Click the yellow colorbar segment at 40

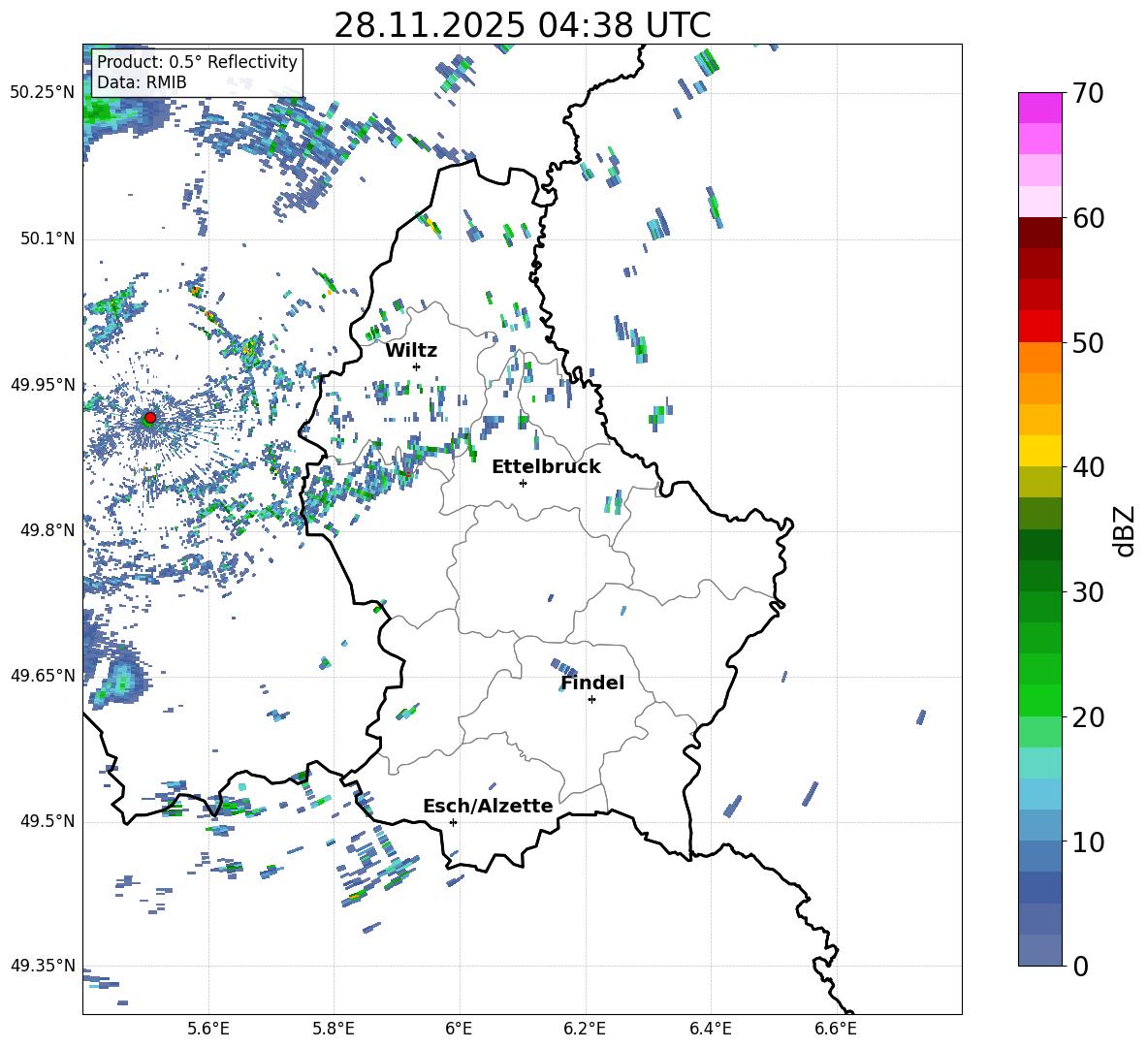(x=1039, y=451)
